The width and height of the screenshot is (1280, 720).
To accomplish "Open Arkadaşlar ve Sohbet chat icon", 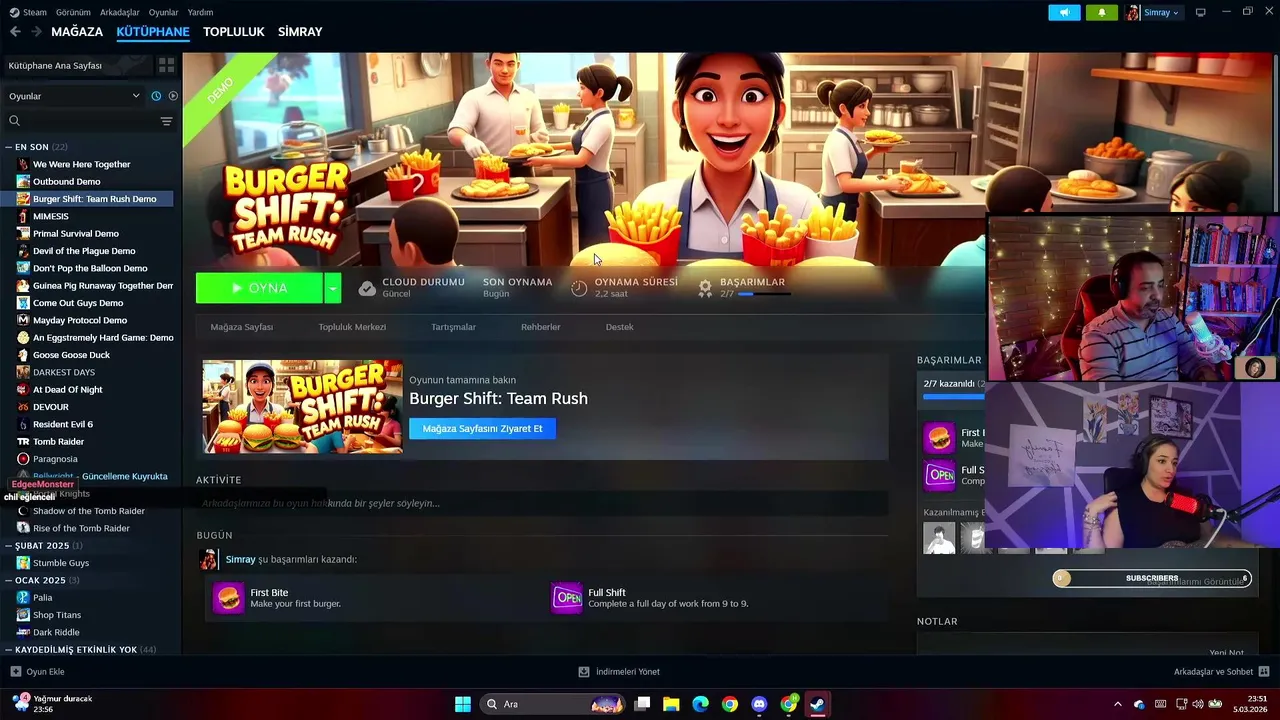I will coord(1264,672).
